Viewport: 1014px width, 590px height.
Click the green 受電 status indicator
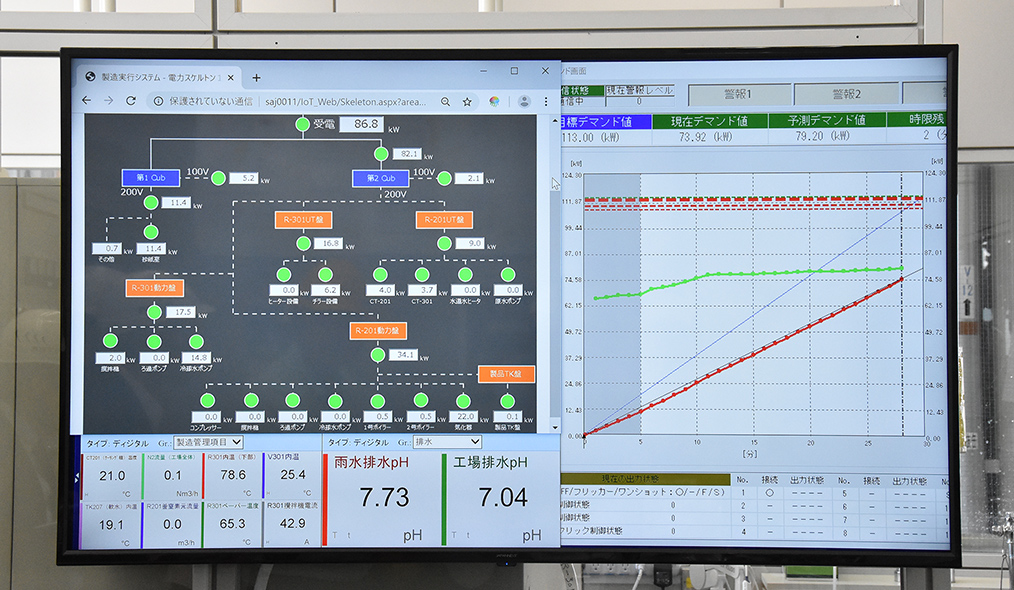pyautogui.click(x=303, y=124)
